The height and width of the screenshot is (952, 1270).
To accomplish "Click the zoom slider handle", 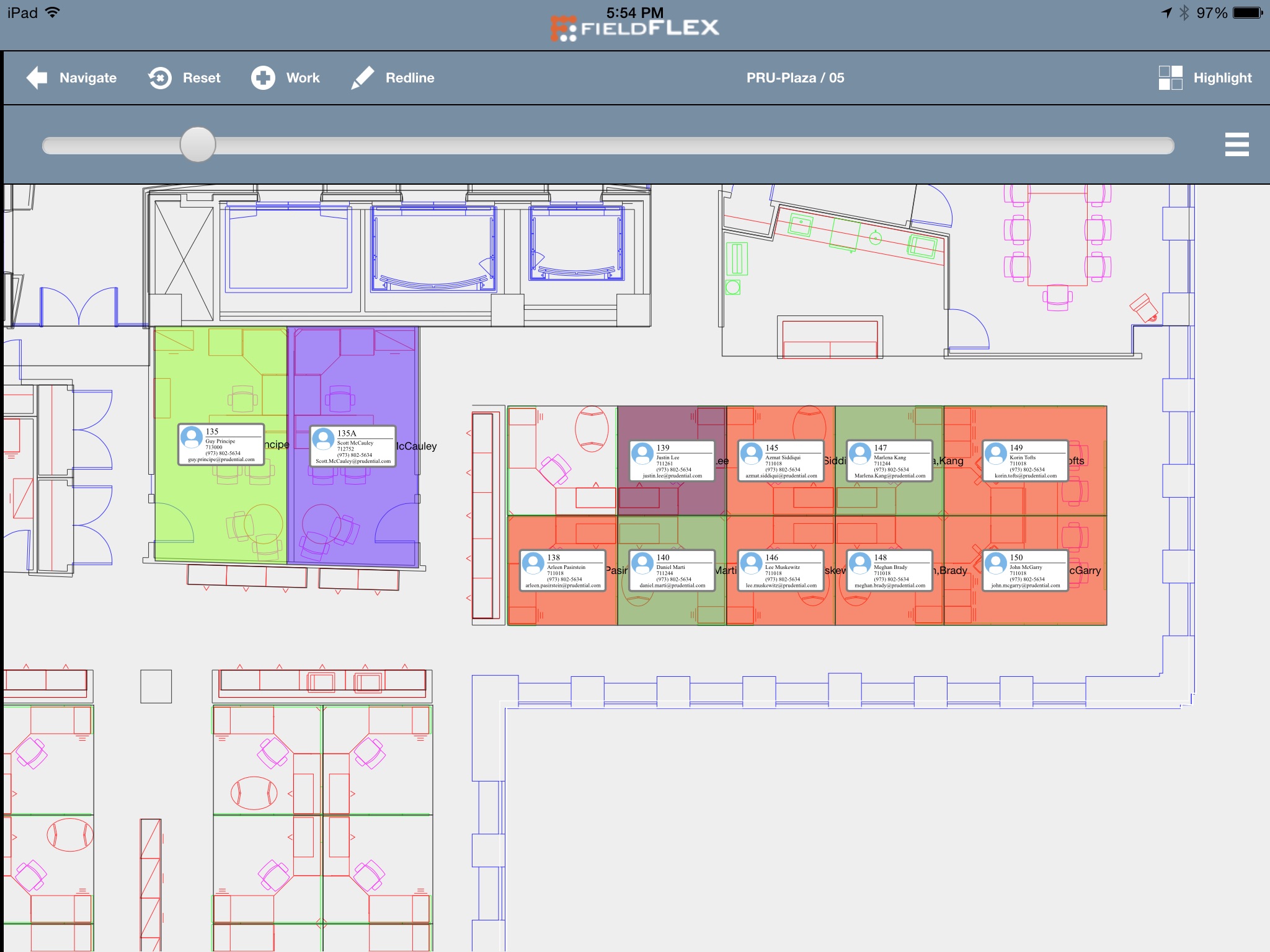I will tap(198, 144).
